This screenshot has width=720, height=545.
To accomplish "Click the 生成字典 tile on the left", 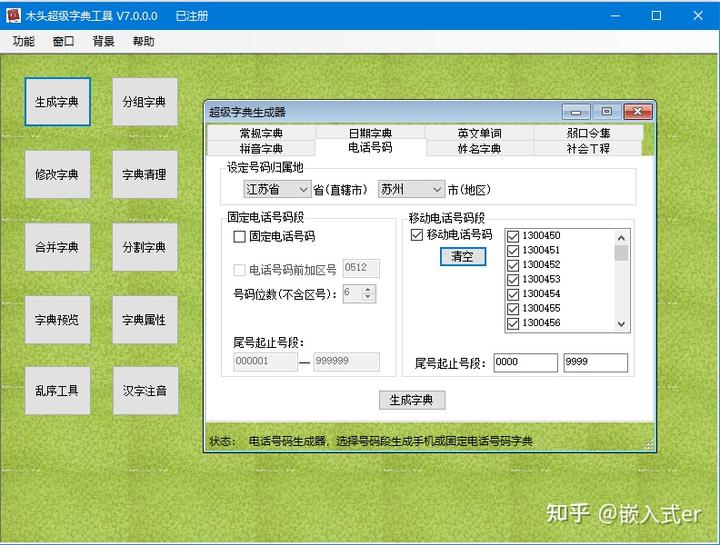I will point(57,101).
